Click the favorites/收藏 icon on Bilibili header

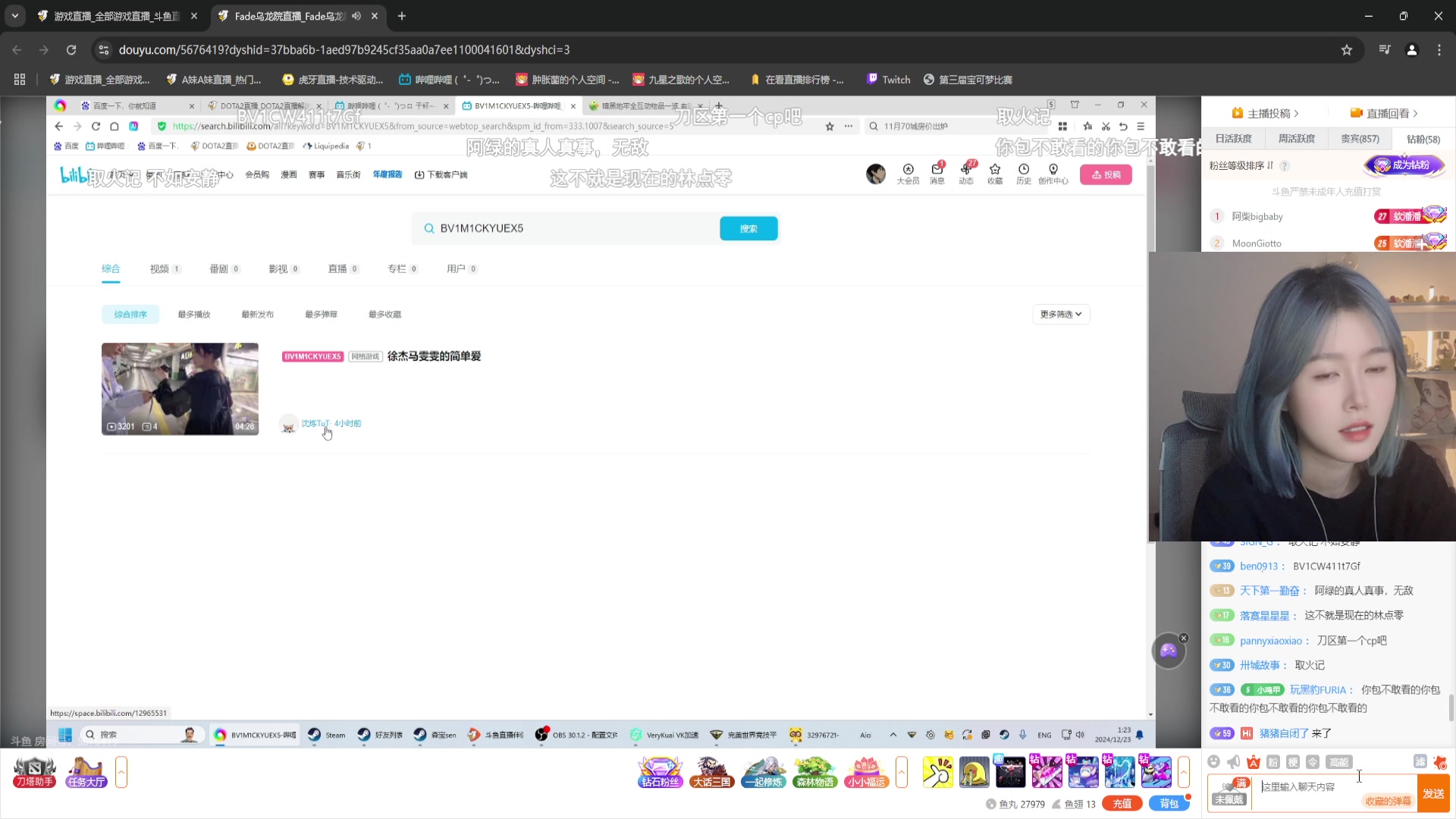994,174
